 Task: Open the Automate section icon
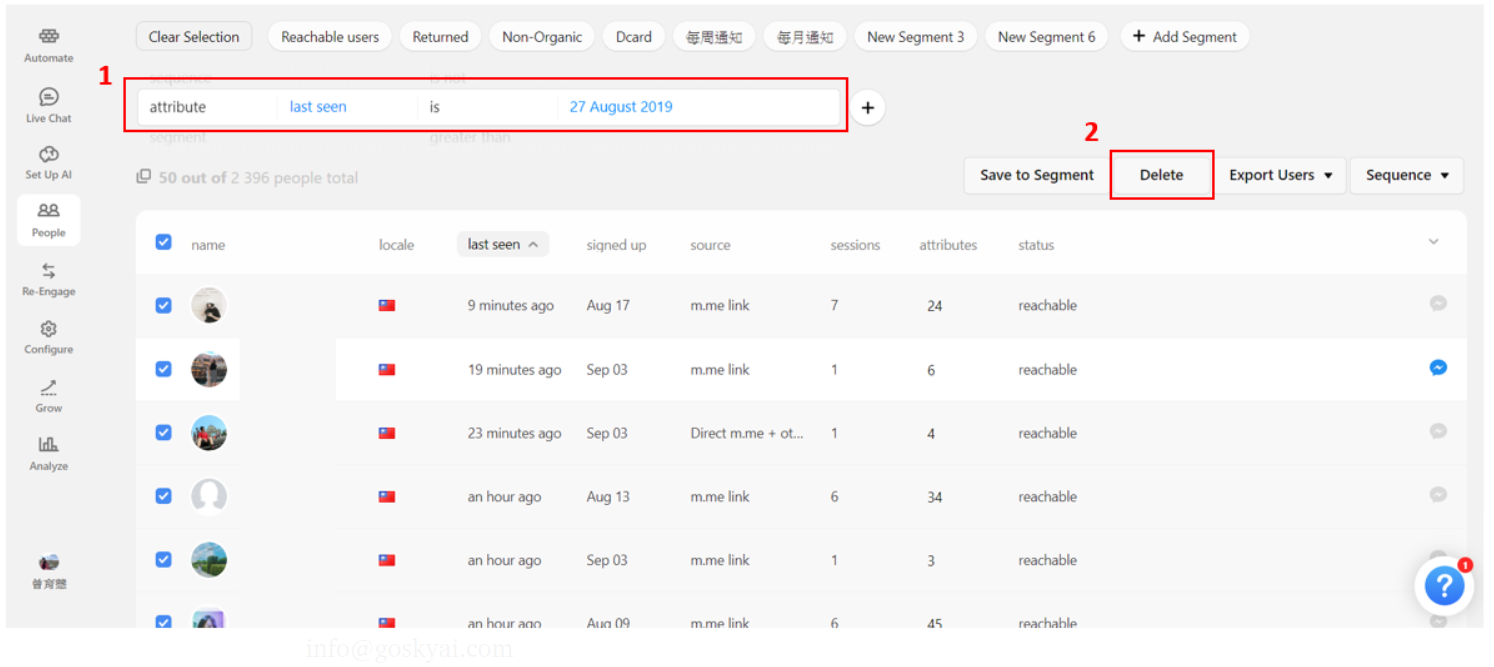coord(48,37)
